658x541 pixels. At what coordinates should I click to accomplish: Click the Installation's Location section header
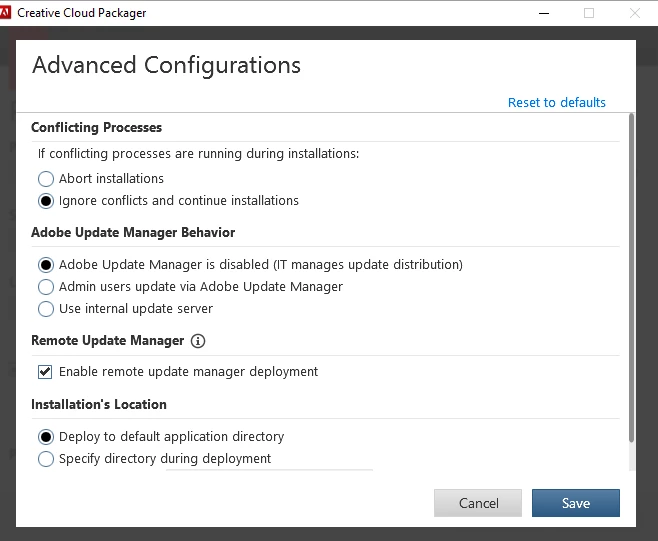point(98,404)
